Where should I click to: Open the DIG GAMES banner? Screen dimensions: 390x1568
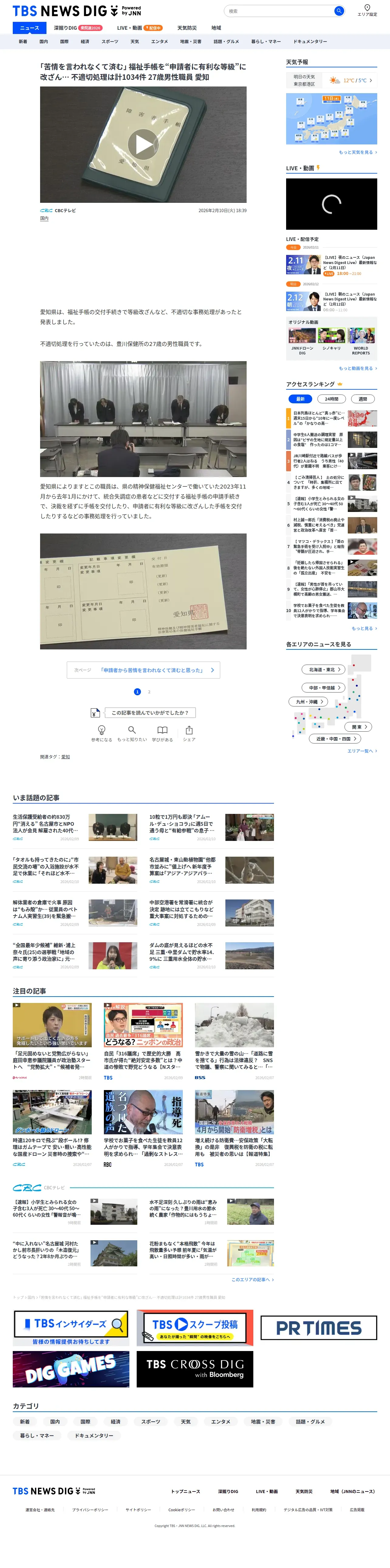71,1370
